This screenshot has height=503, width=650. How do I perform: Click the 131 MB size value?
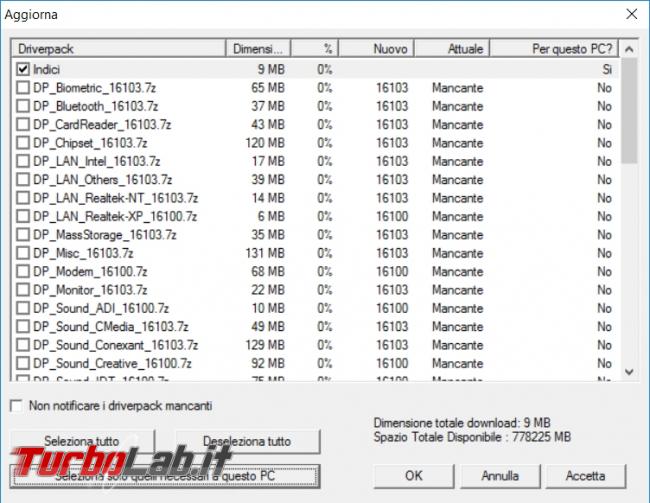[x=265, y=253]
